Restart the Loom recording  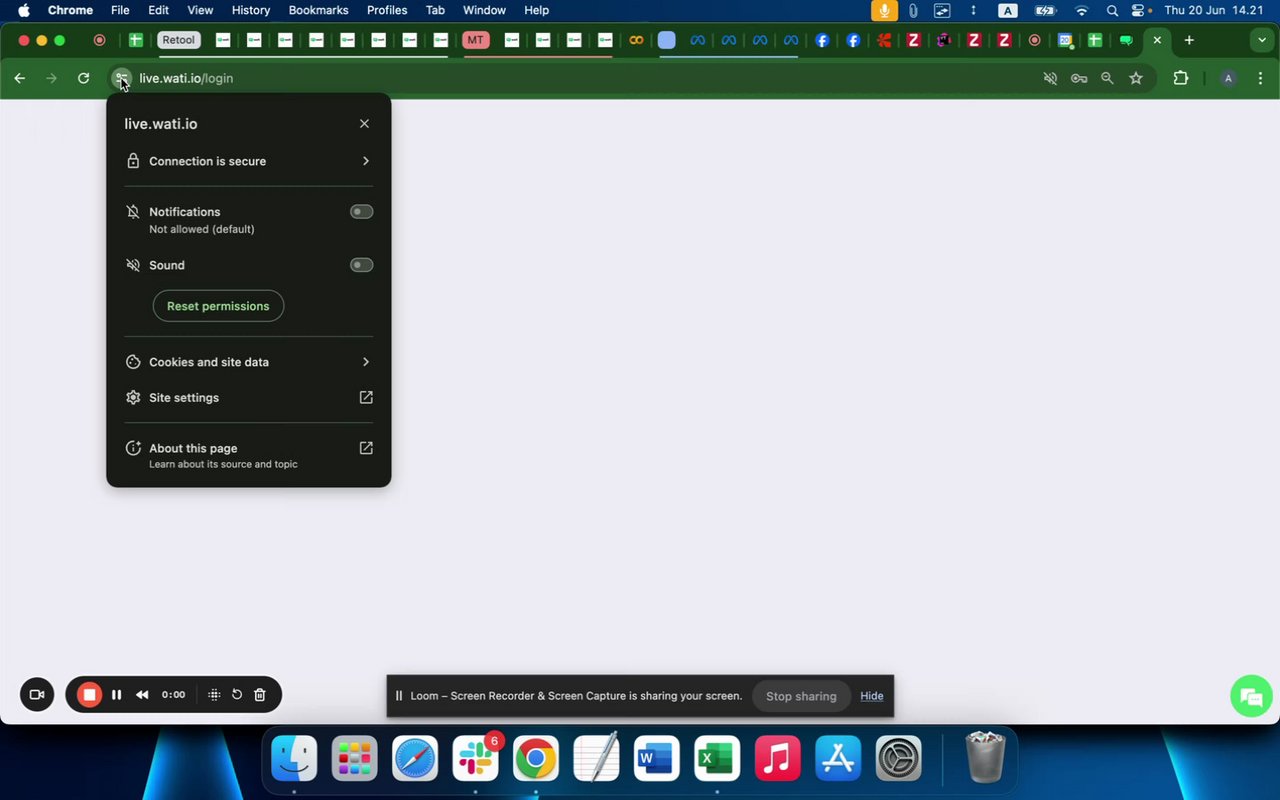[237, 695]
